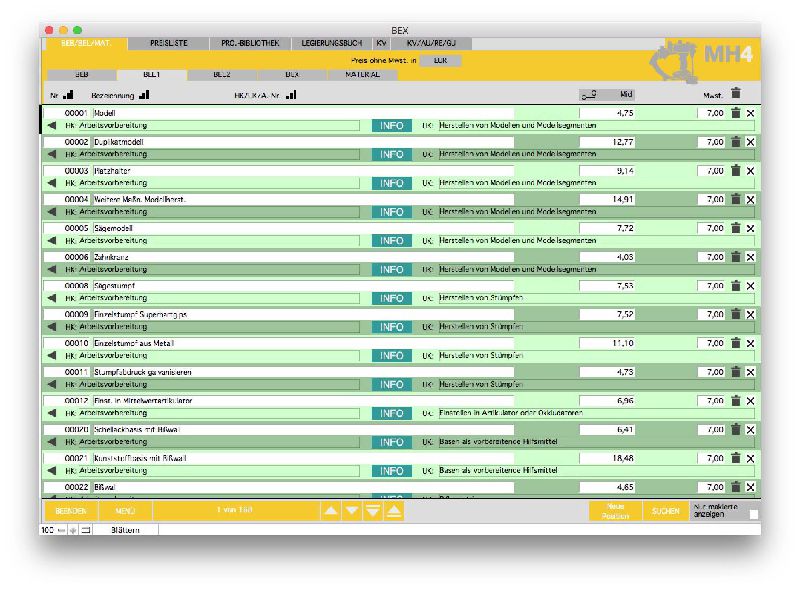Viewport: 800px width, 591px height.
Task: Jump to the first record with the up-arrow-with-bar icon
Action: tap(394, 511)
